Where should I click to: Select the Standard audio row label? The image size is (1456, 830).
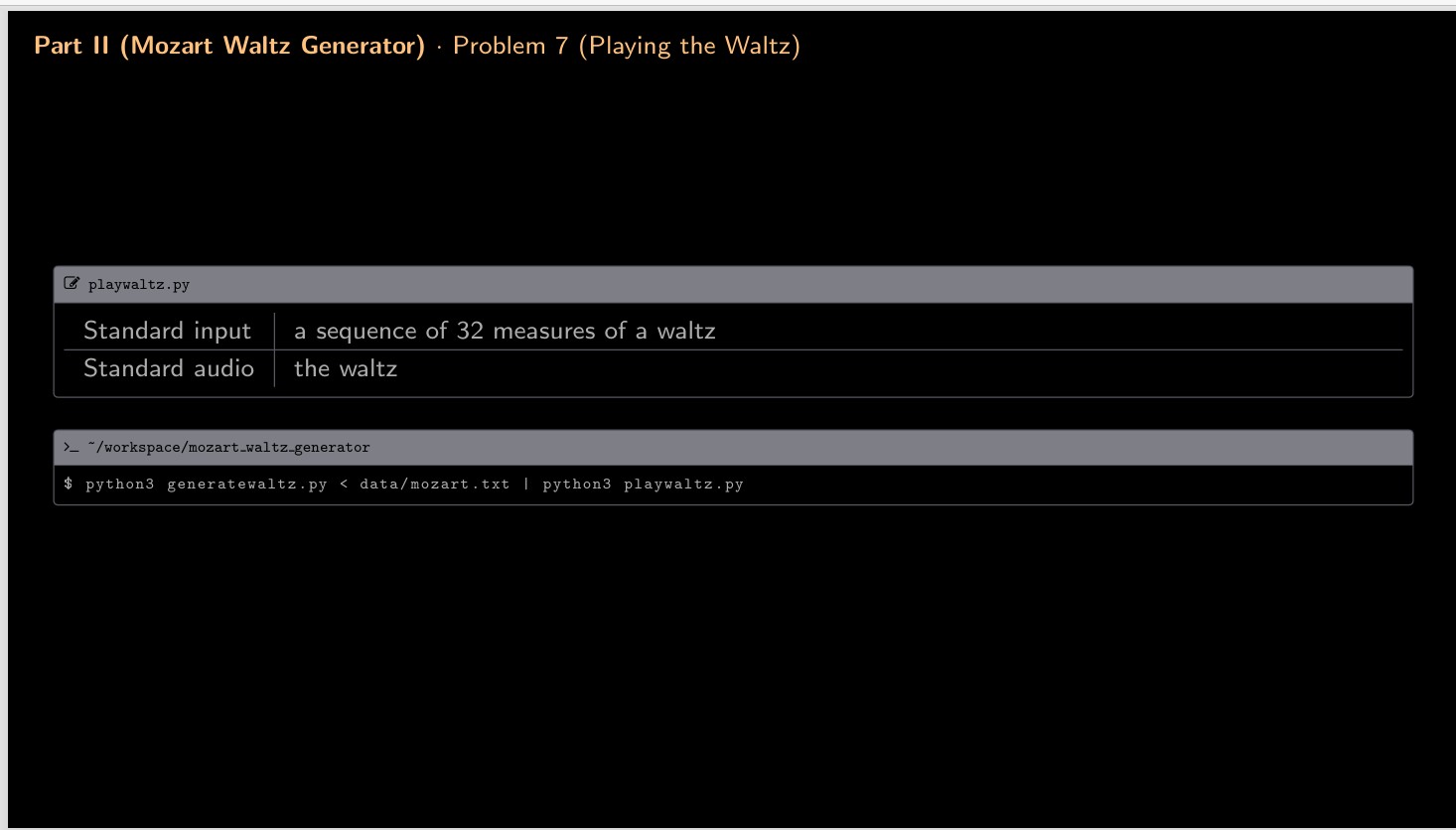(169, 368)
